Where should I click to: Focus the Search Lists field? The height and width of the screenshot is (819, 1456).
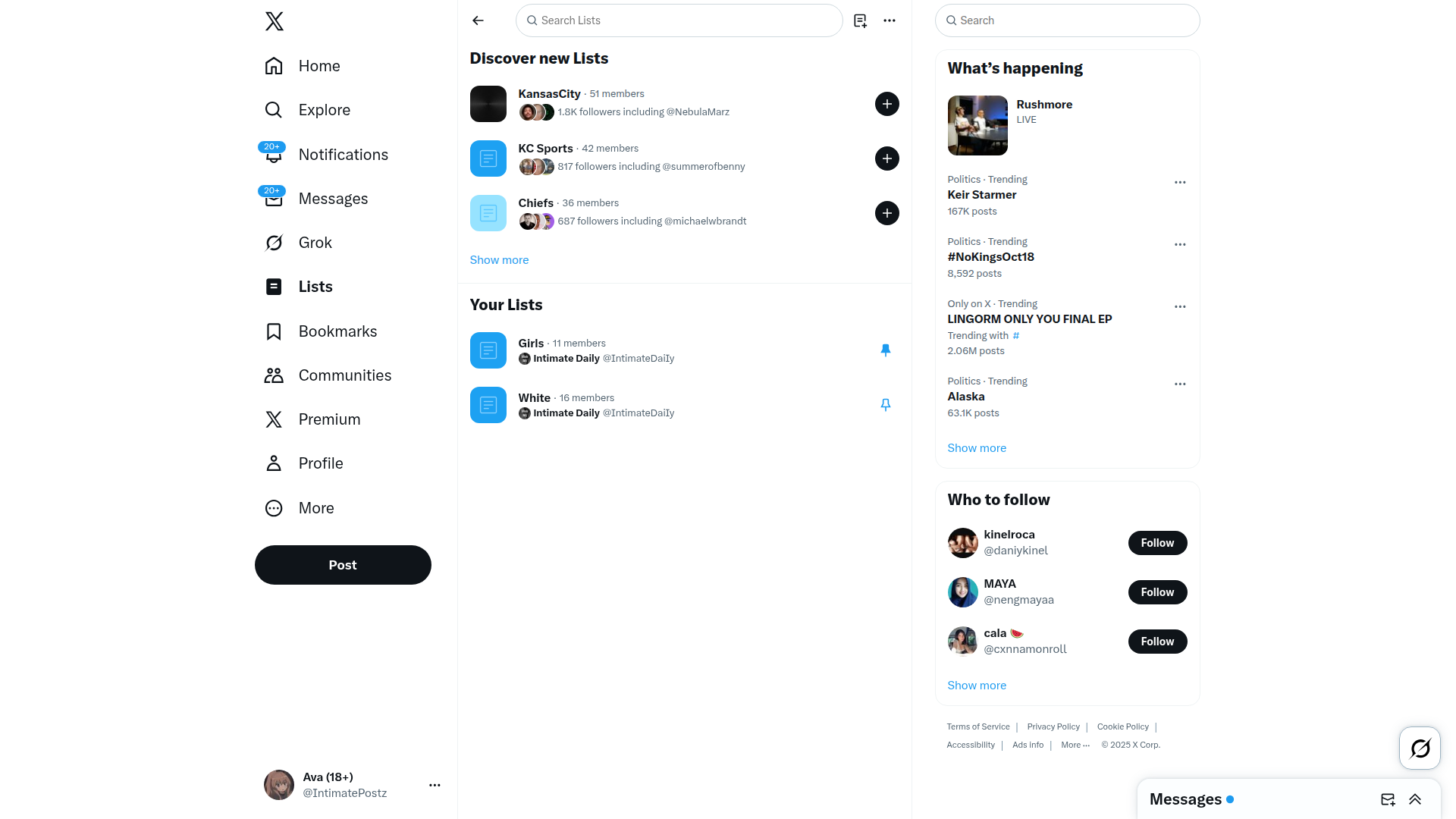point(679,20)
